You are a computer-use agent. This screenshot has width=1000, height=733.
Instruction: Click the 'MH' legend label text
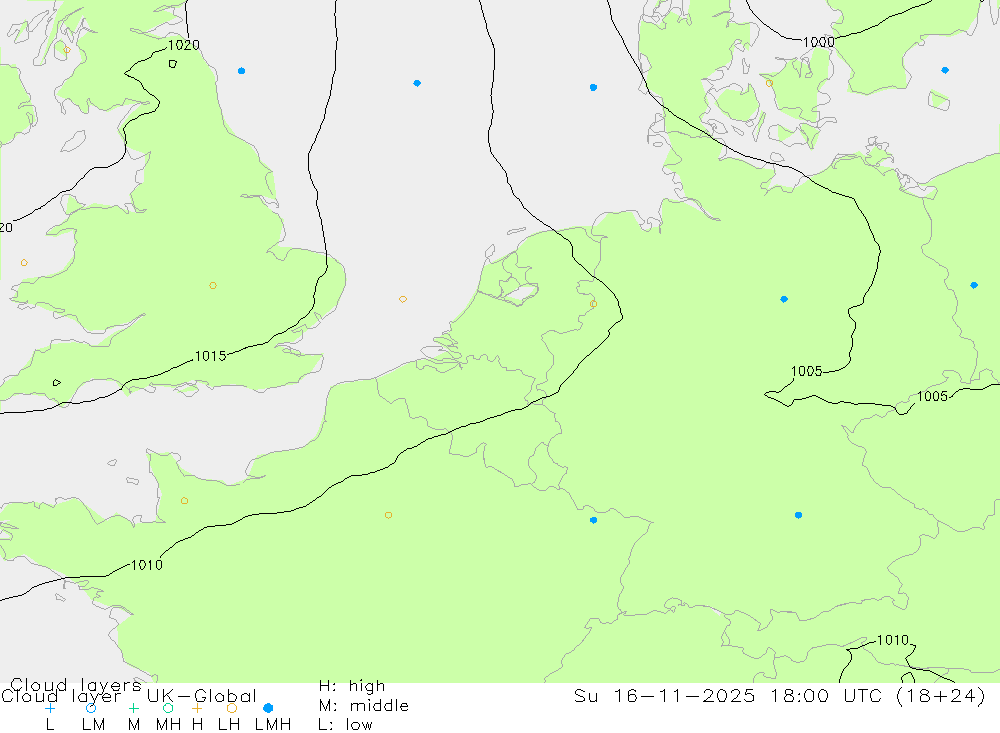point(168,725)
